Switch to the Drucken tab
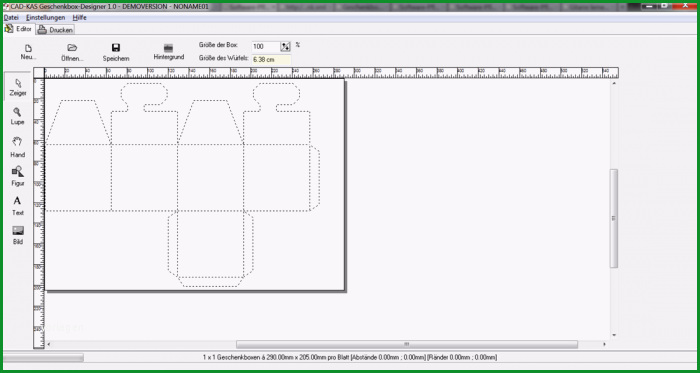This screenshot has width=700, height=373. click(55, 30)
